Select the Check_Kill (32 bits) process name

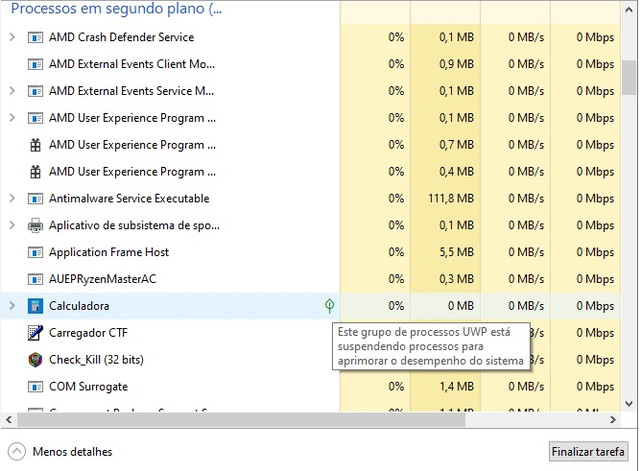(x=96, y=360)
